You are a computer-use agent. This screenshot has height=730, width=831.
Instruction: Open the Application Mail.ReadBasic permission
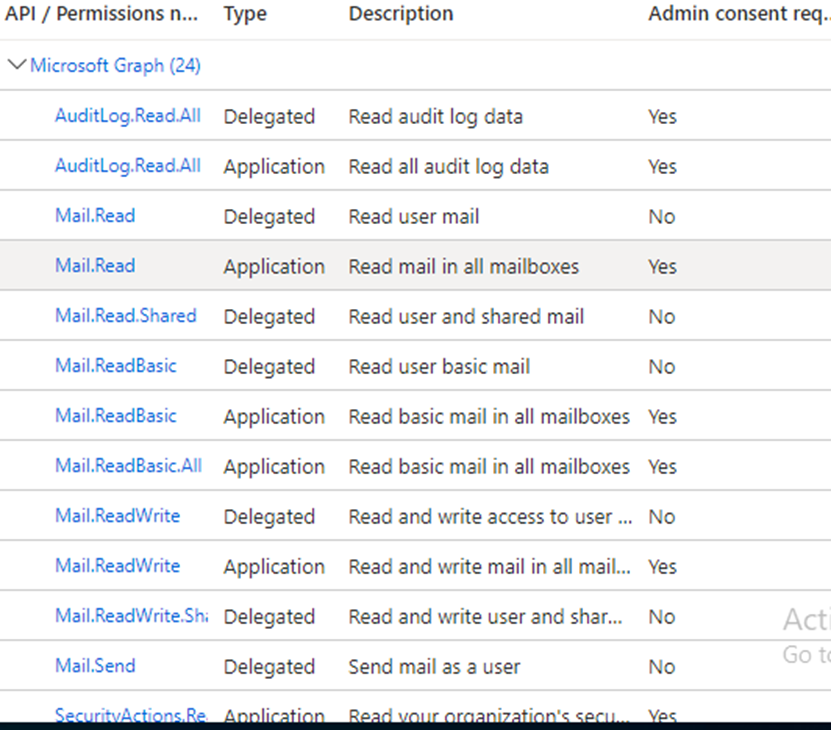(x=115, y=416)
